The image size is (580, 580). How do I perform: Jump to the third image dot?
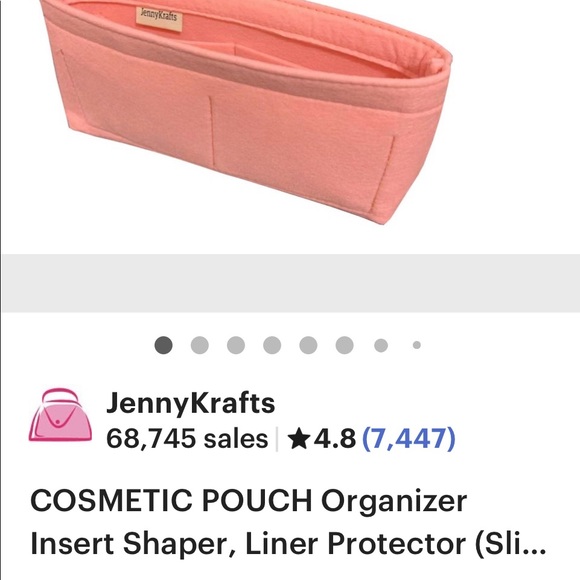tap(236, 345)
